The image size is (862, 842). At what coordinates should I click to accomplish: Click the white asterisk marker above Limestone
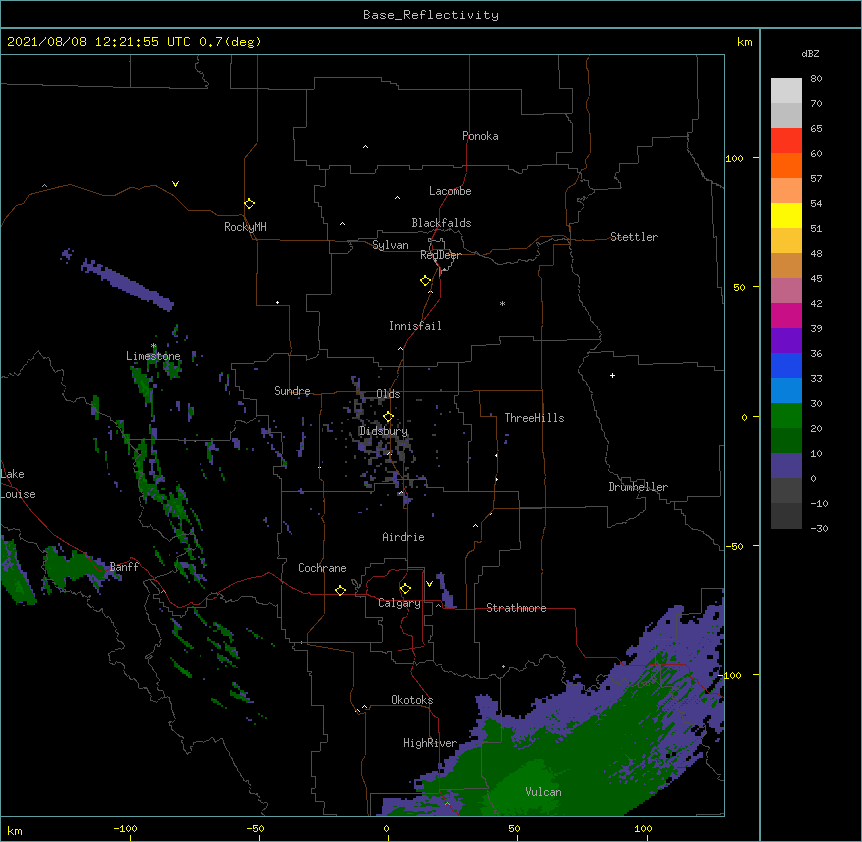154,346
